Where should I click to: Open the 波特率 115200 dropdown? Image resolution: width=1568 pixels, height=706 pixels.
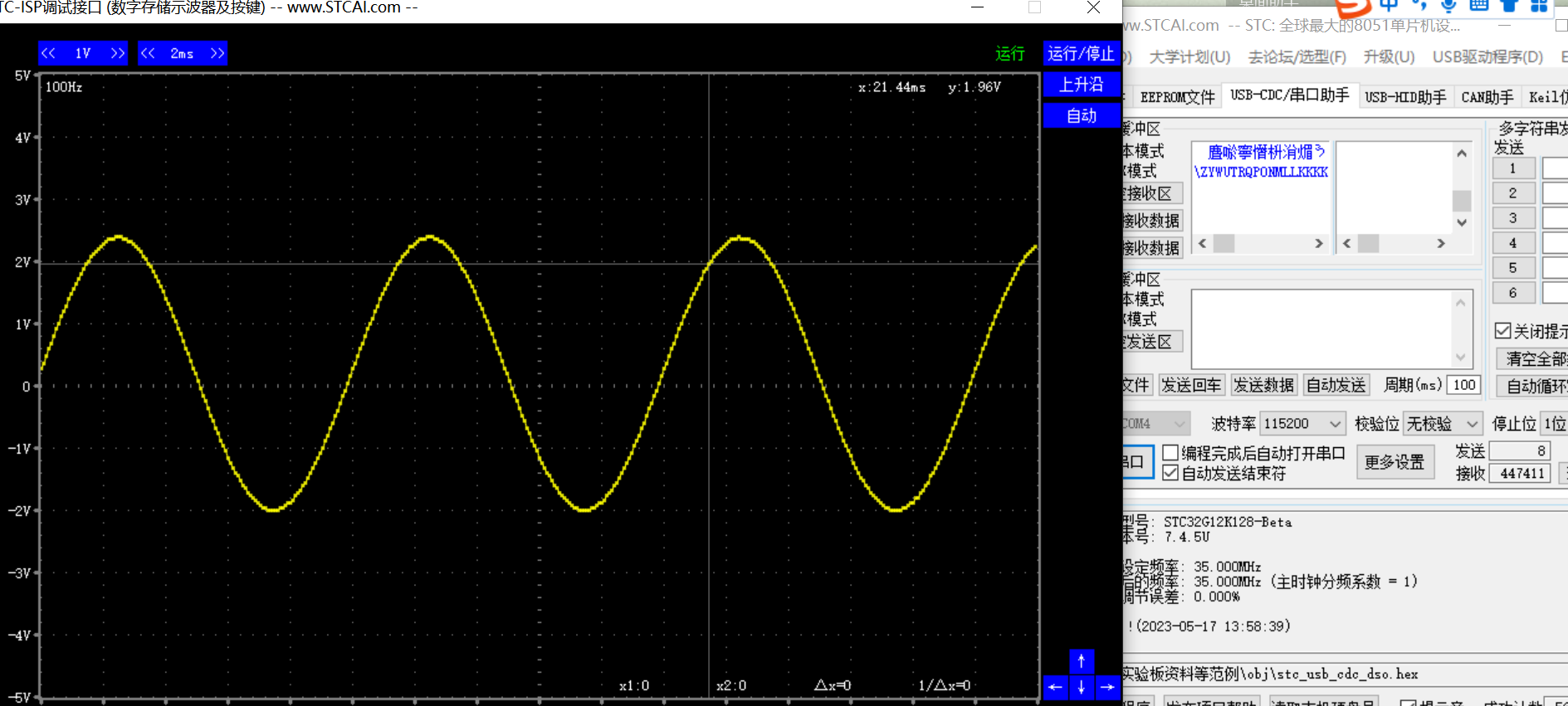1302,424
